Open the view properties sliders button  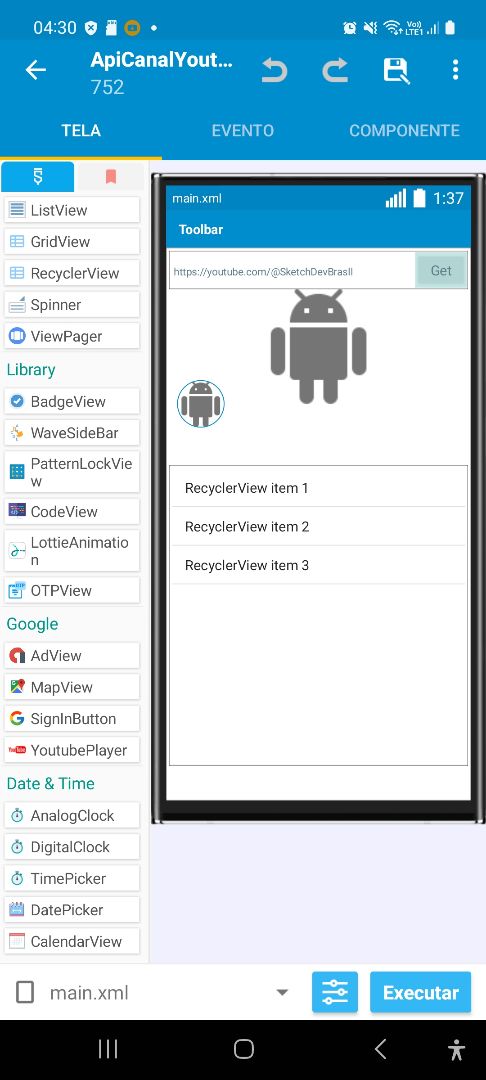click(335, 993)
